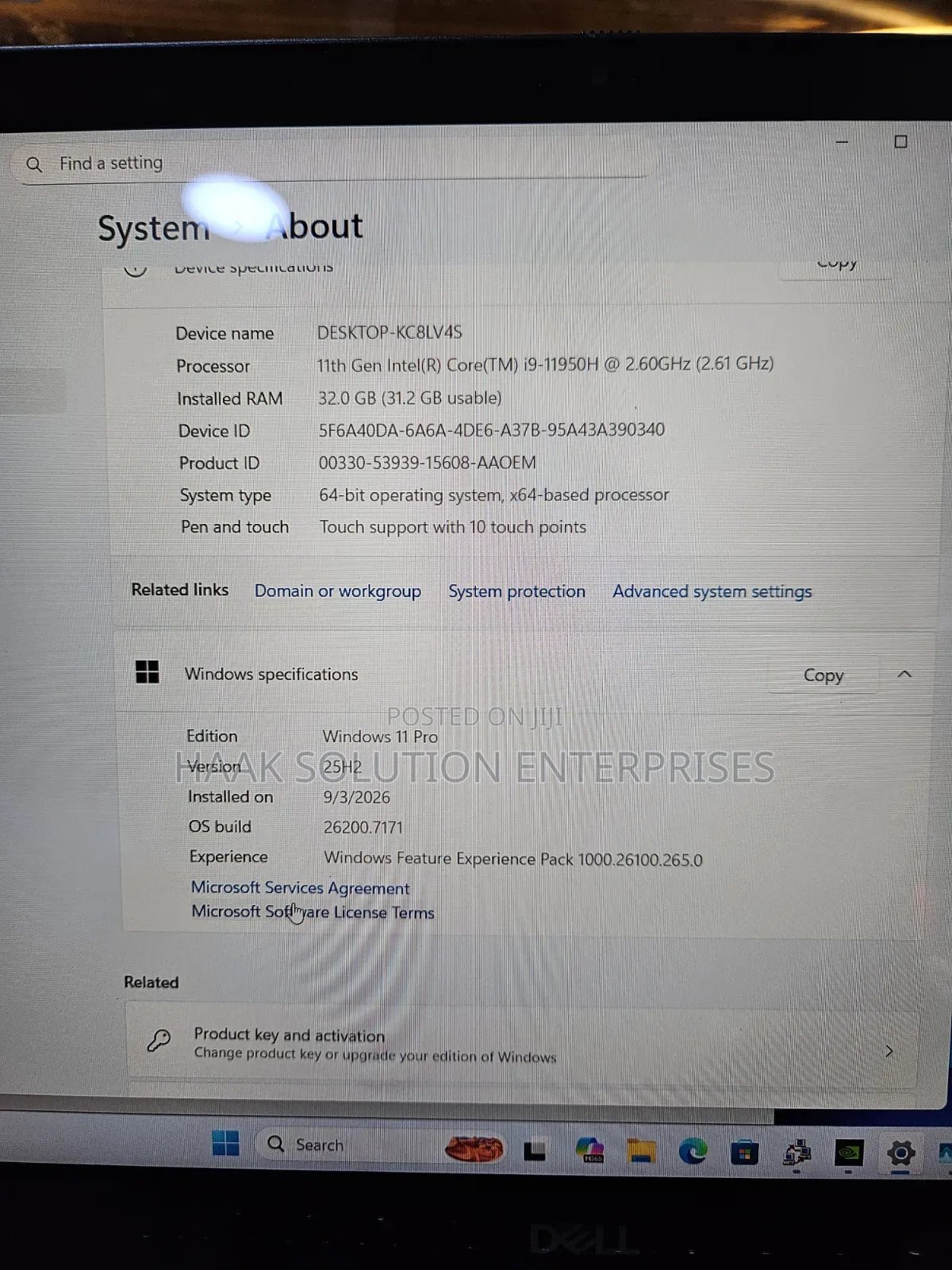This screenshot has height=1270, width=952.
Task: Select Touch support with 10 touch points text
Action: [453, 527]
